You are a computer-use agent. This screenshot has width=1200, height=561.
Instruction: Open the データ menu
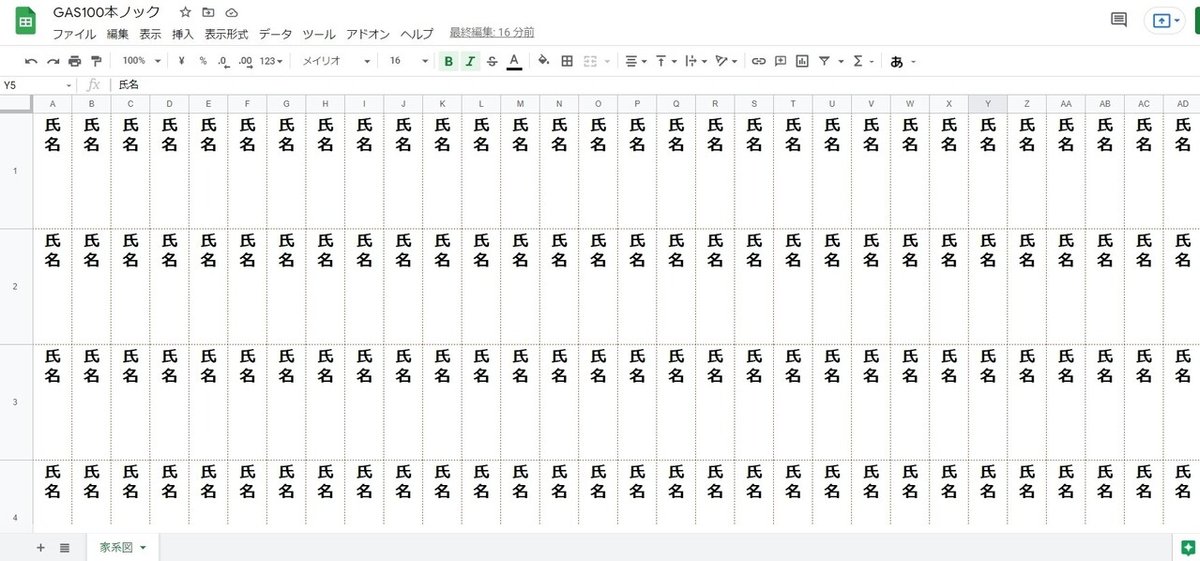(x=275, y=34)
